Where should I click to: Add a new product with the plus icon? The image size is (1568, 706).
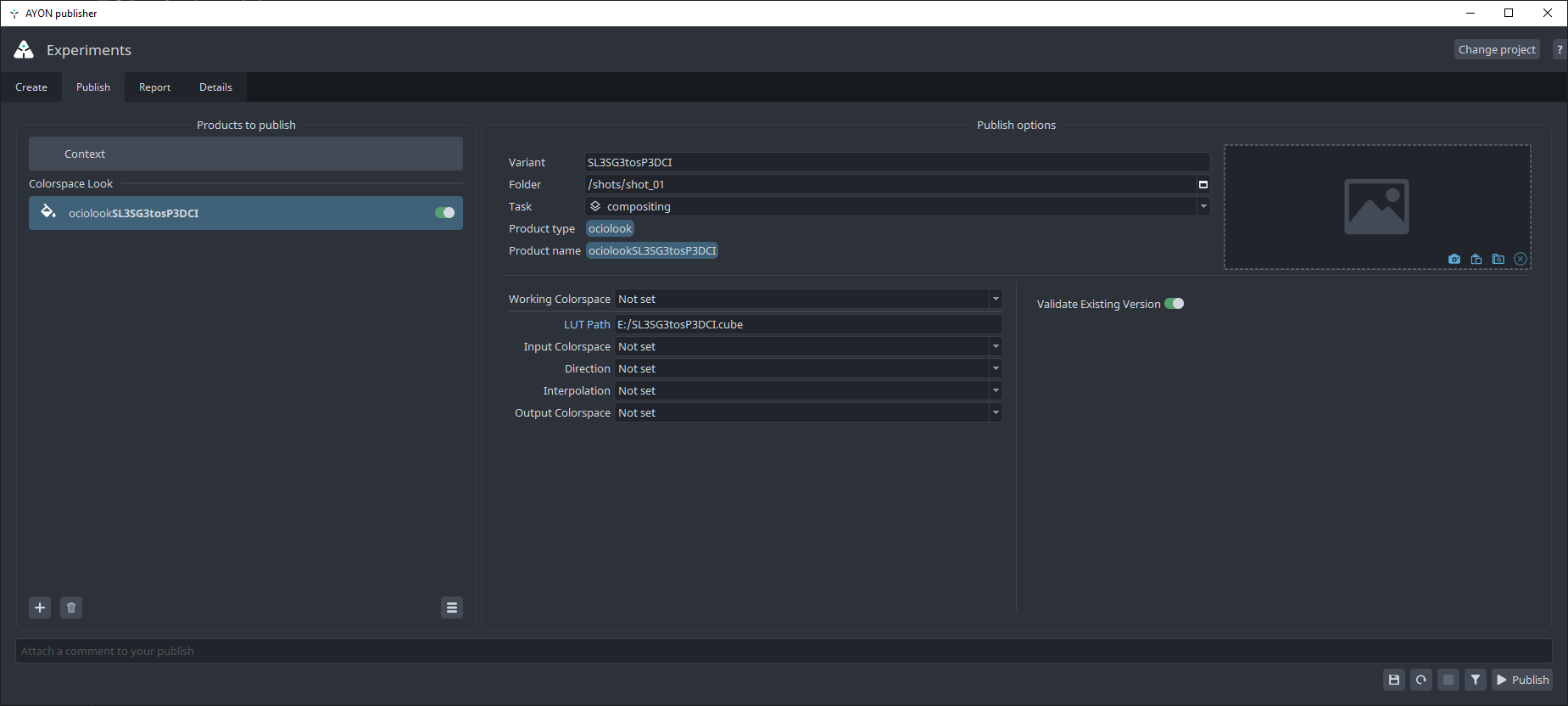40,608
